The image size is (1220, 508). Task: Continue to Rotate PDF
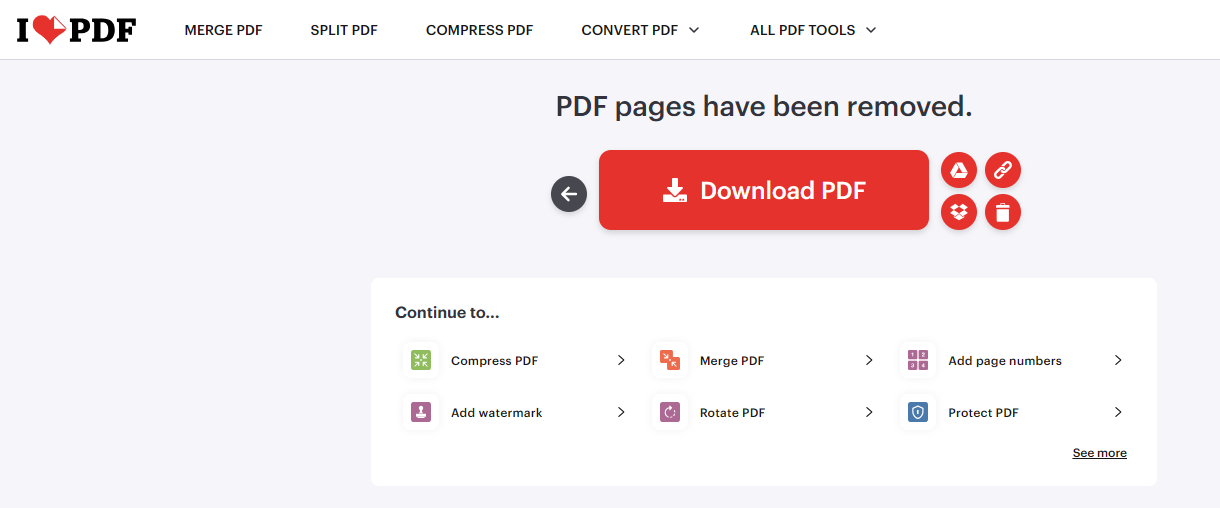[x=732, y=413]
